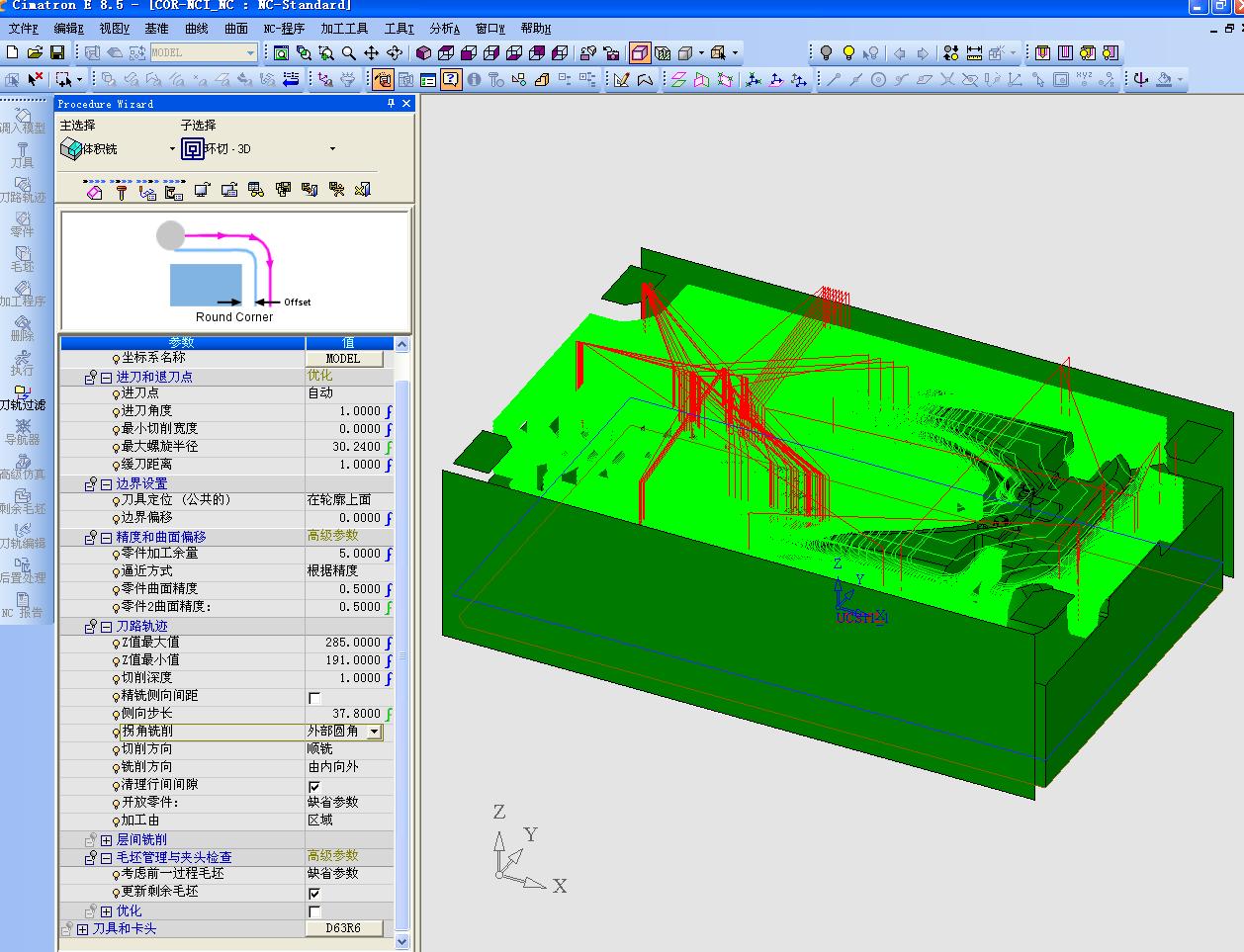Click 后置处理 in the NC guide sidebar
This screenshot has height=952, width=1244.
(x=23, y=570)
